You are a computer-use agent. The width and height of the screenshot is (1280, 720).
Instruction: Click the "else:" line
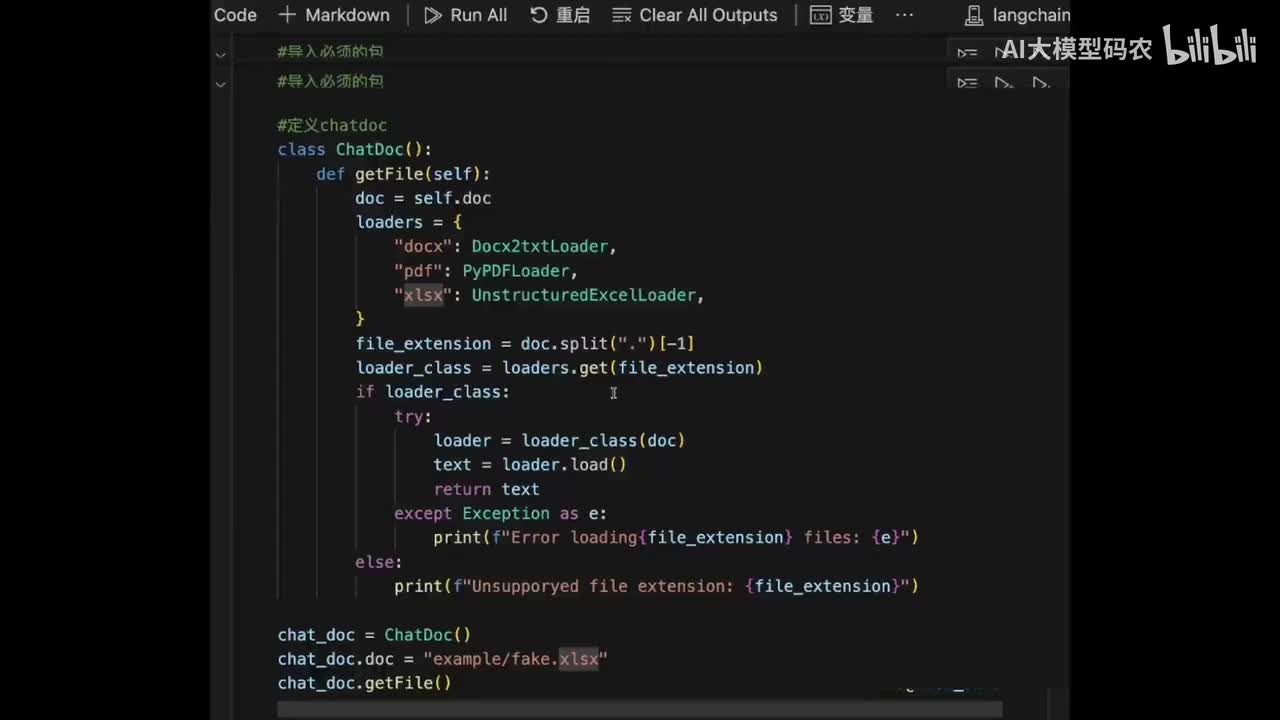(x=379, y=562)
